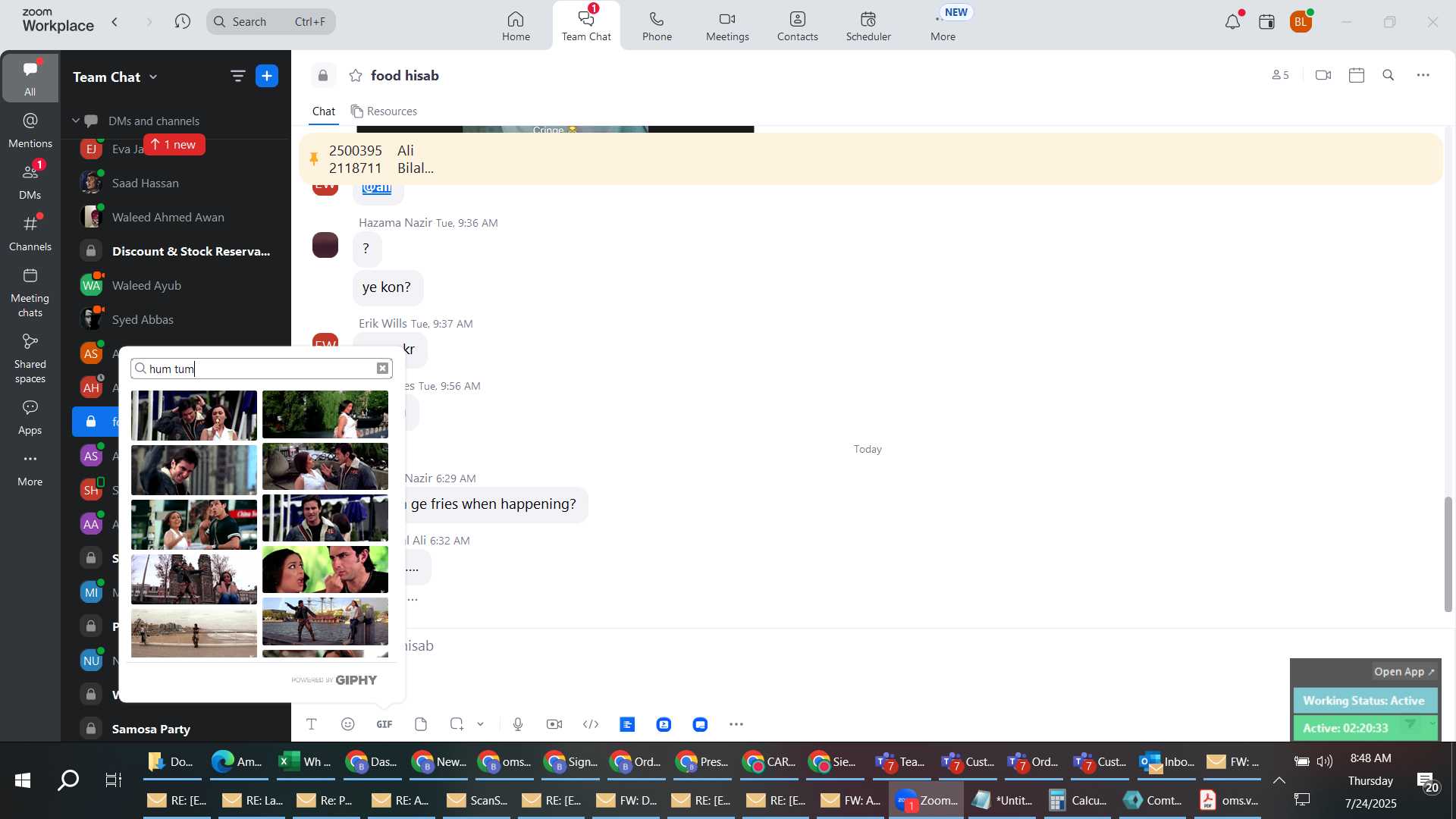This screenshot has height=819, width=1456.
Task: Collapse the DMs and channels section
Action: [76, 121]
